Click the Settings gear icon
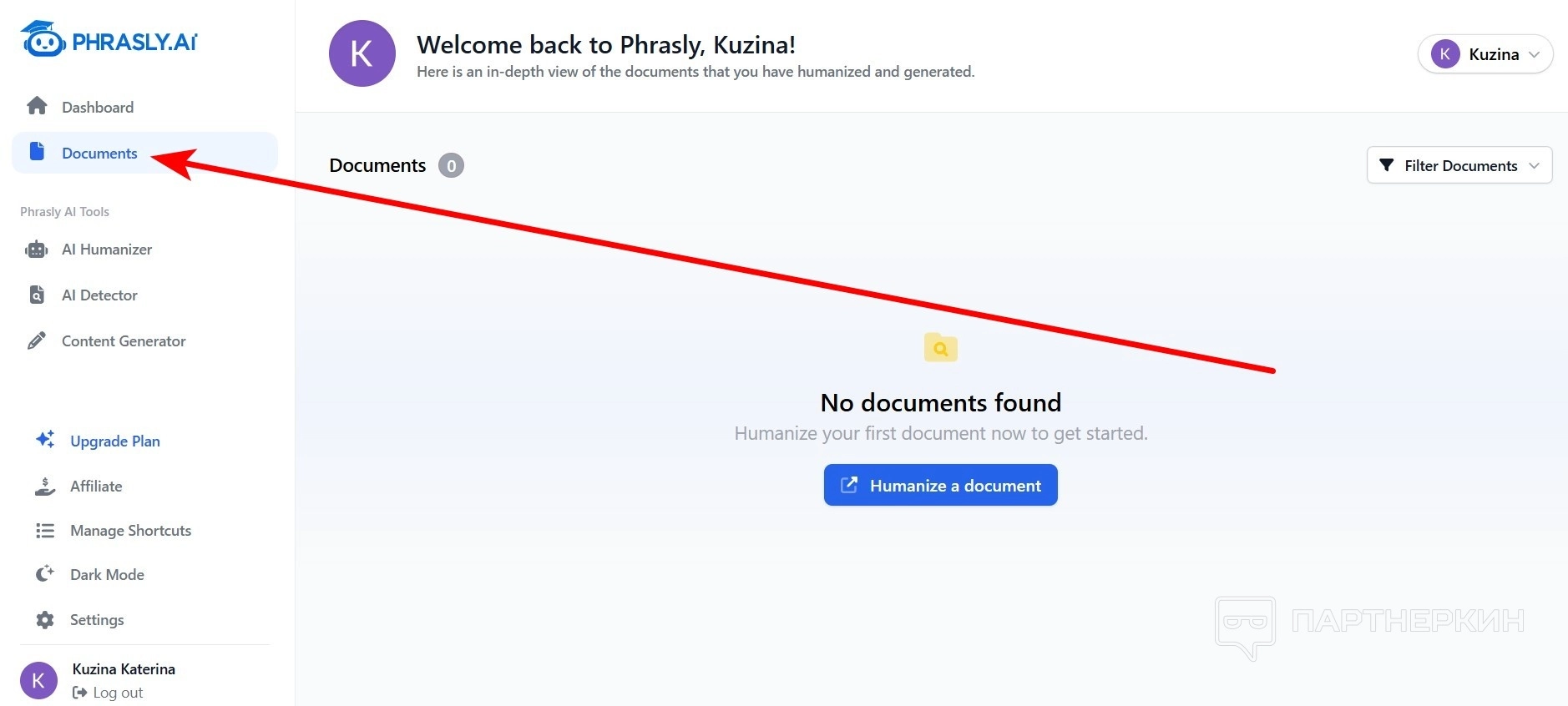The image size is (1568, 706). pos(45,620)
